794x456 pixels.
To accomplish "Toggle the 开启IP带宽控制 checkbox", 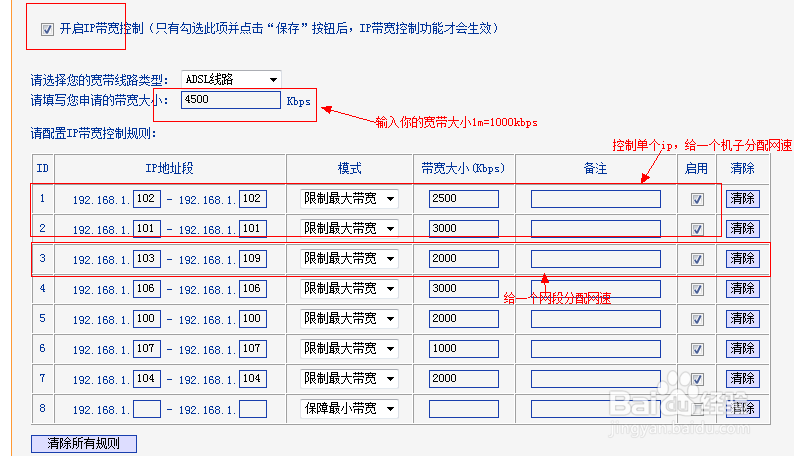I will [47, 29].
